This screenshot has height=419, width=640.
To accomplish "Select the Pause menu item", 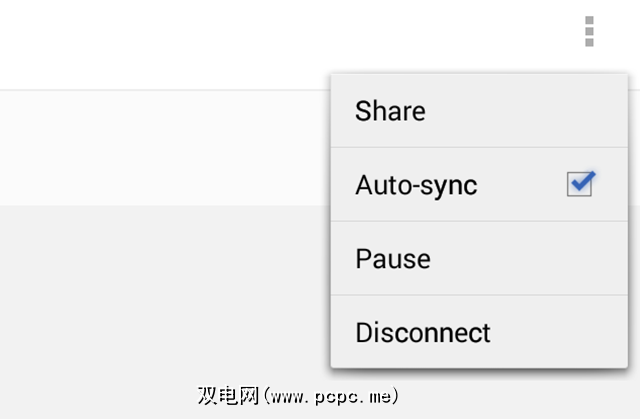I will coord(393,259).
